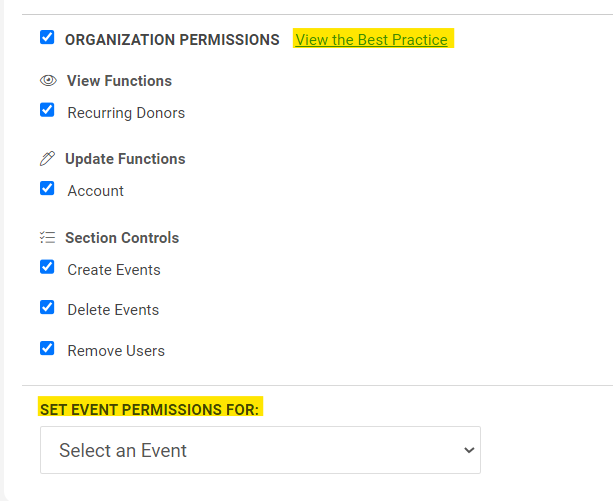The height and width of the screenshot is (501, 613).
Task: Select the Section Controls heading text
Action: coord(122,238)
